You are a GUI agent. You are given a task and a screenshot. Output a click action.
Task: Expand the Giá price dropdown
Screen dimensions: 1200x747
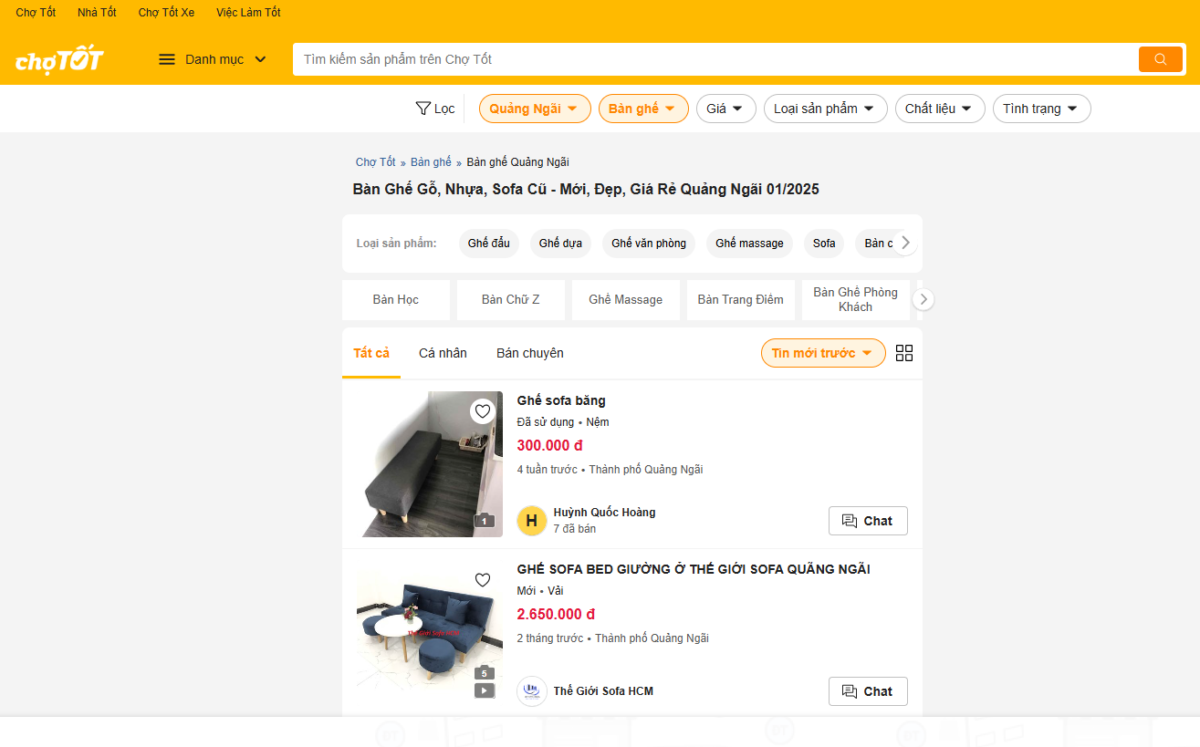pos(726,108)
